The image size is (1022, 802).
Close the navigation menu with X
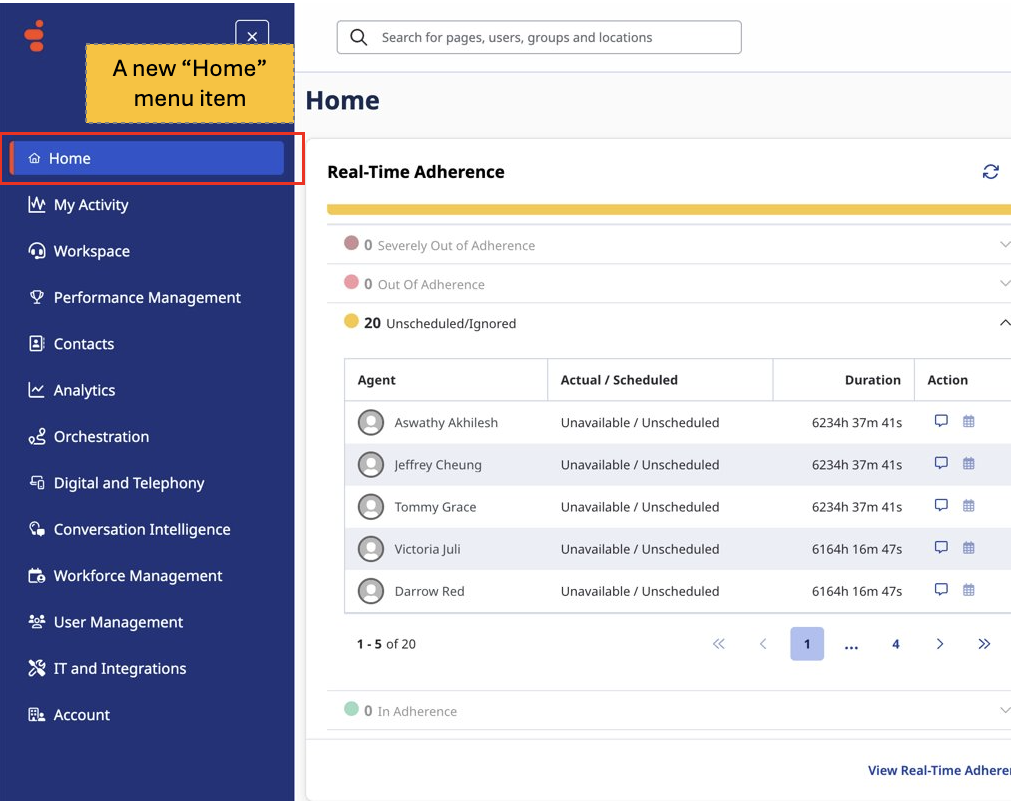[x=252, y=37]
